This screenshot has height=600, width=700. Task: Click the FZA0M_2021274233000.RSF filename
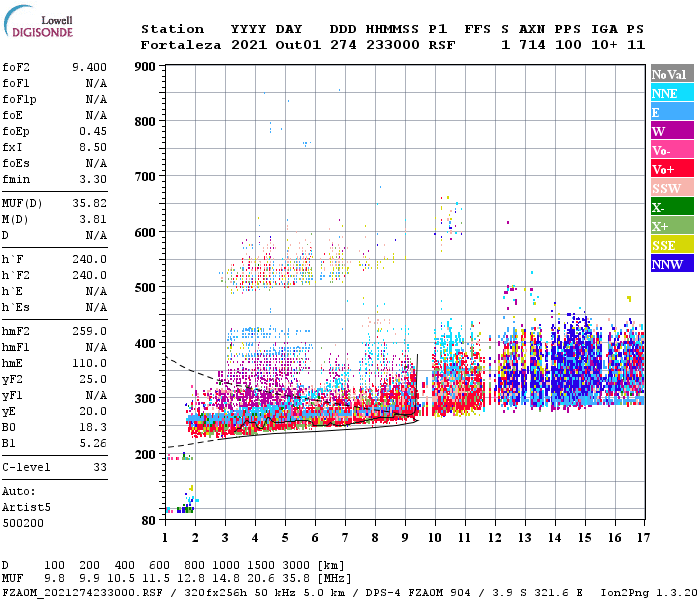[83, 593]
